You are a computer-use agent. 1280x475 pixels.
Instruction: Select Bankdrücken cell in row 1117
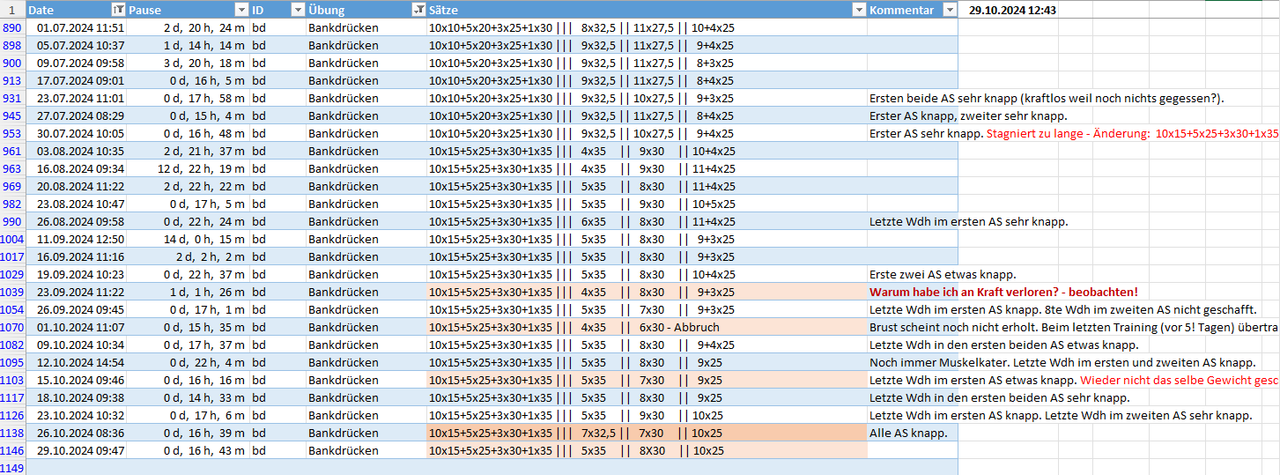tap(366, 396)
